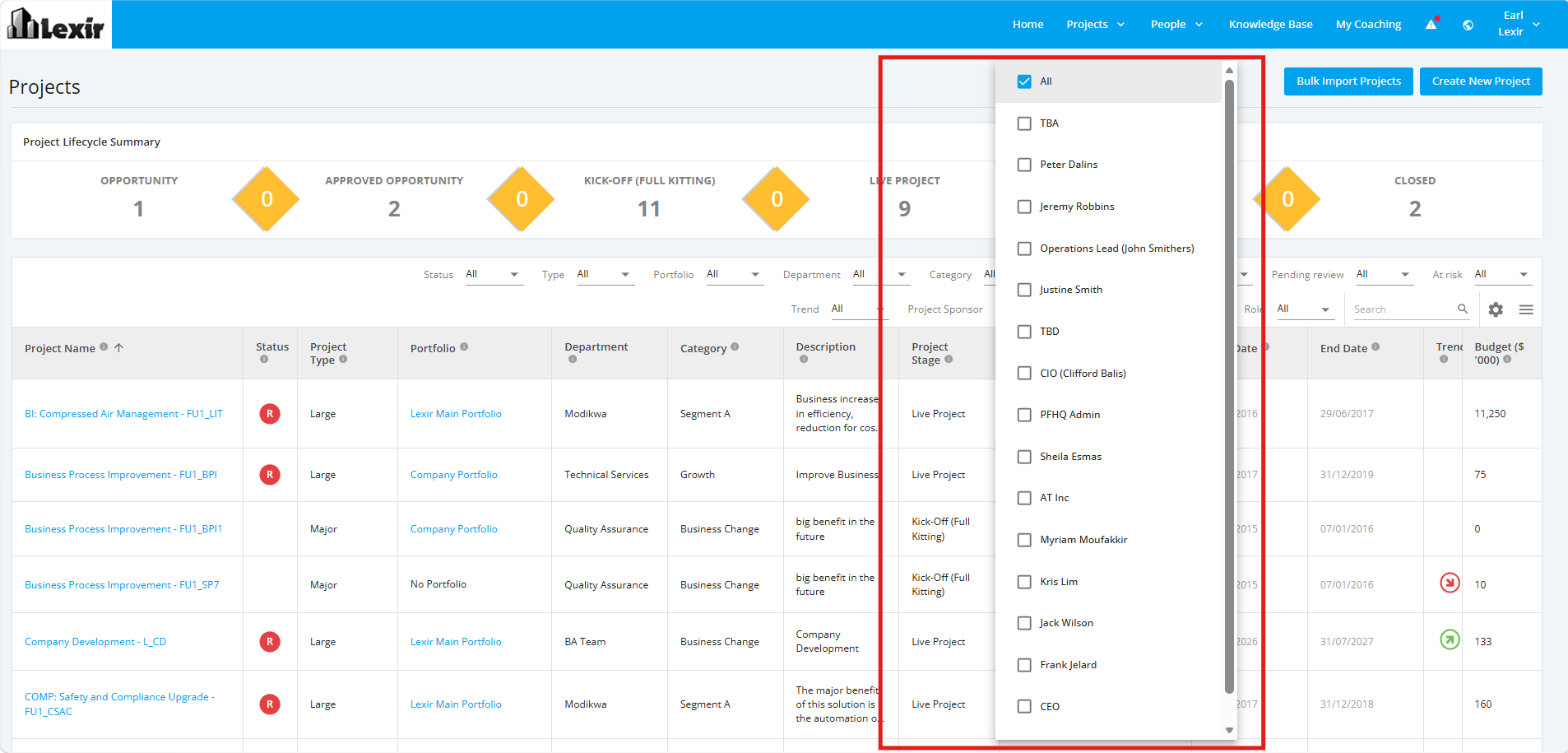The image size is (1568, 753).
Task: Click red R status of COMP: Safety and Compliance Upgrade
Action: point(270,704)
